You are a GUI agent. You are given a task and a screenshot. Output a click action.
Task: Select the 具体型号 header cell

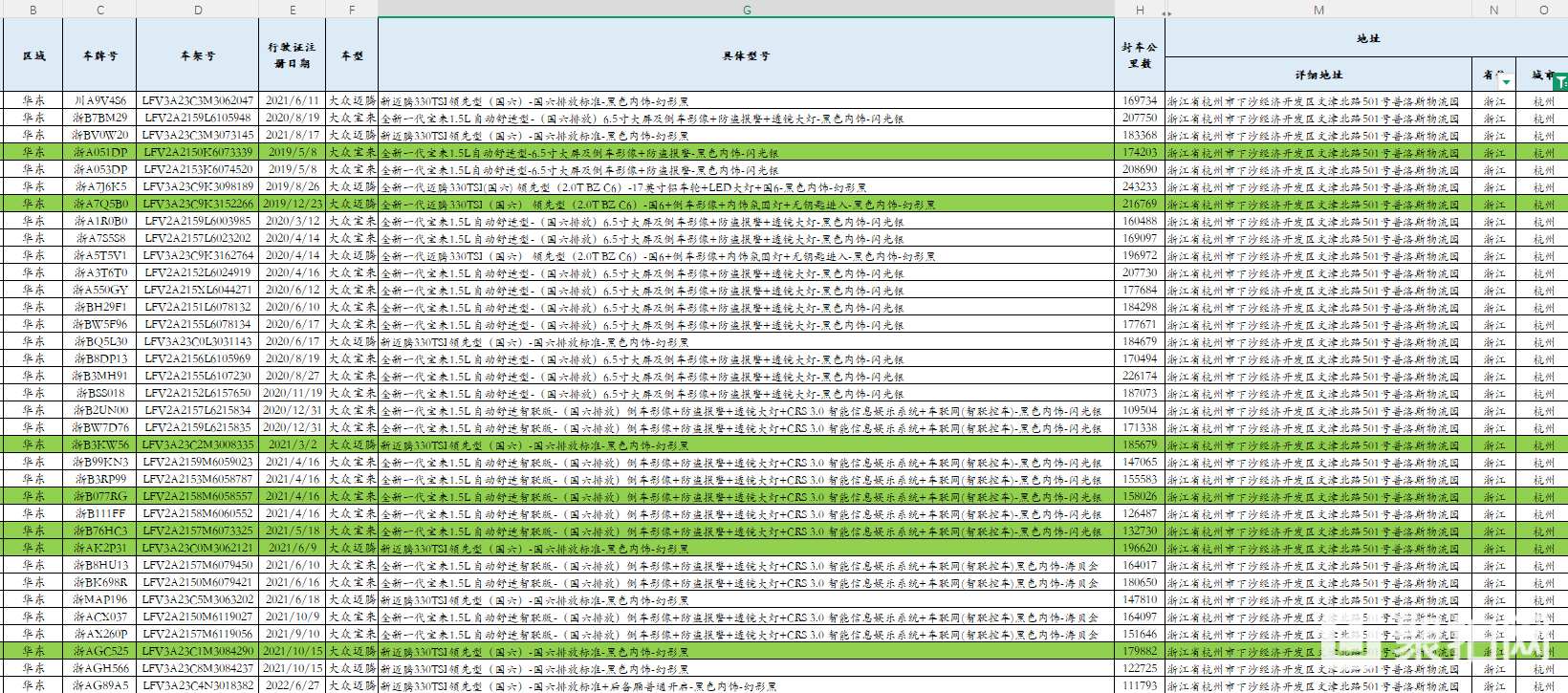[746, 55]
